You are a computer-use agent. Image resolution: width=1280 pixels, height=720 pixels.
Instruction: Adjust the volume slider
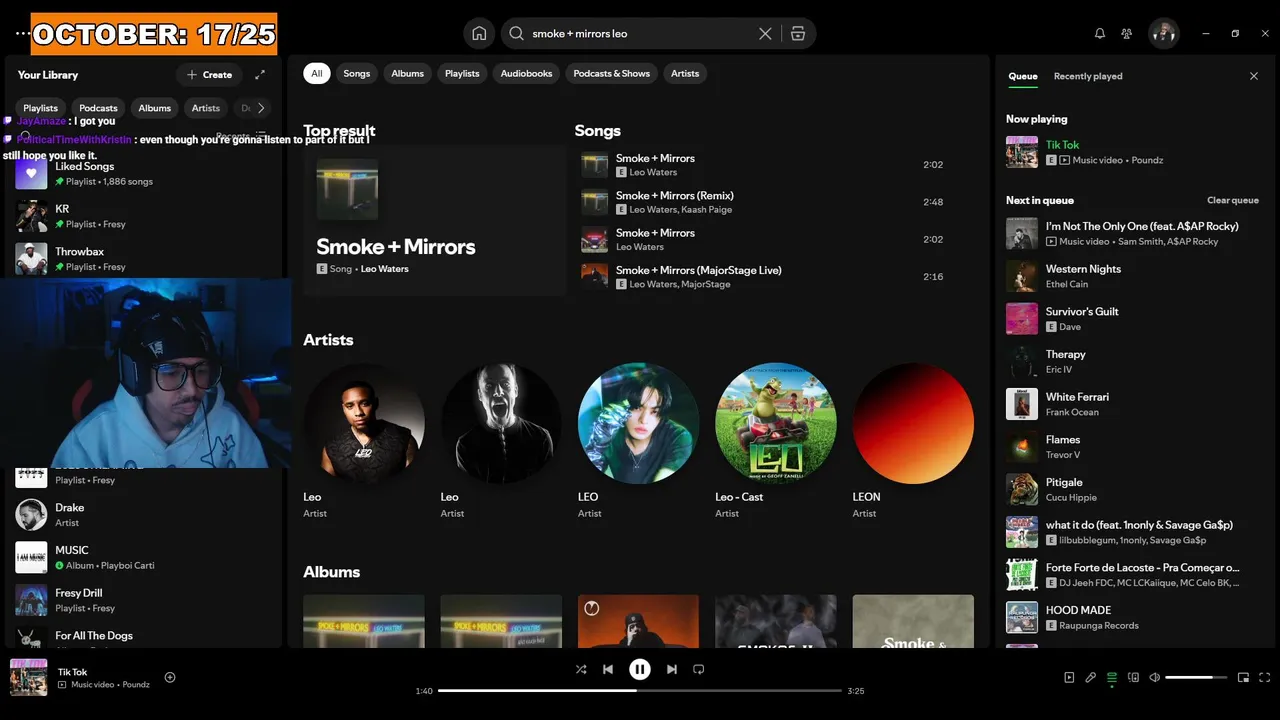[x=1196, y=677]
